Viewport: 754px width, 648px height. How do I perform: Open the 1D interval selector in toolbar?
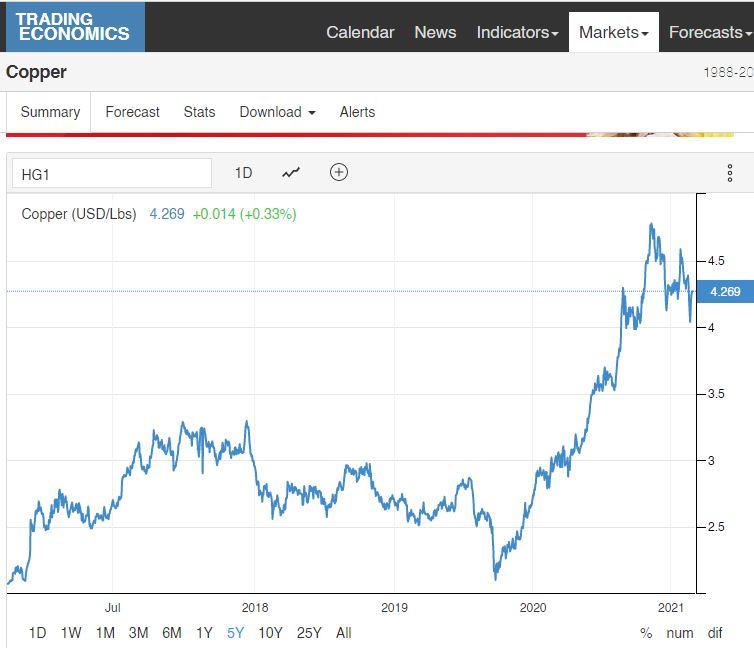(243, 173)
